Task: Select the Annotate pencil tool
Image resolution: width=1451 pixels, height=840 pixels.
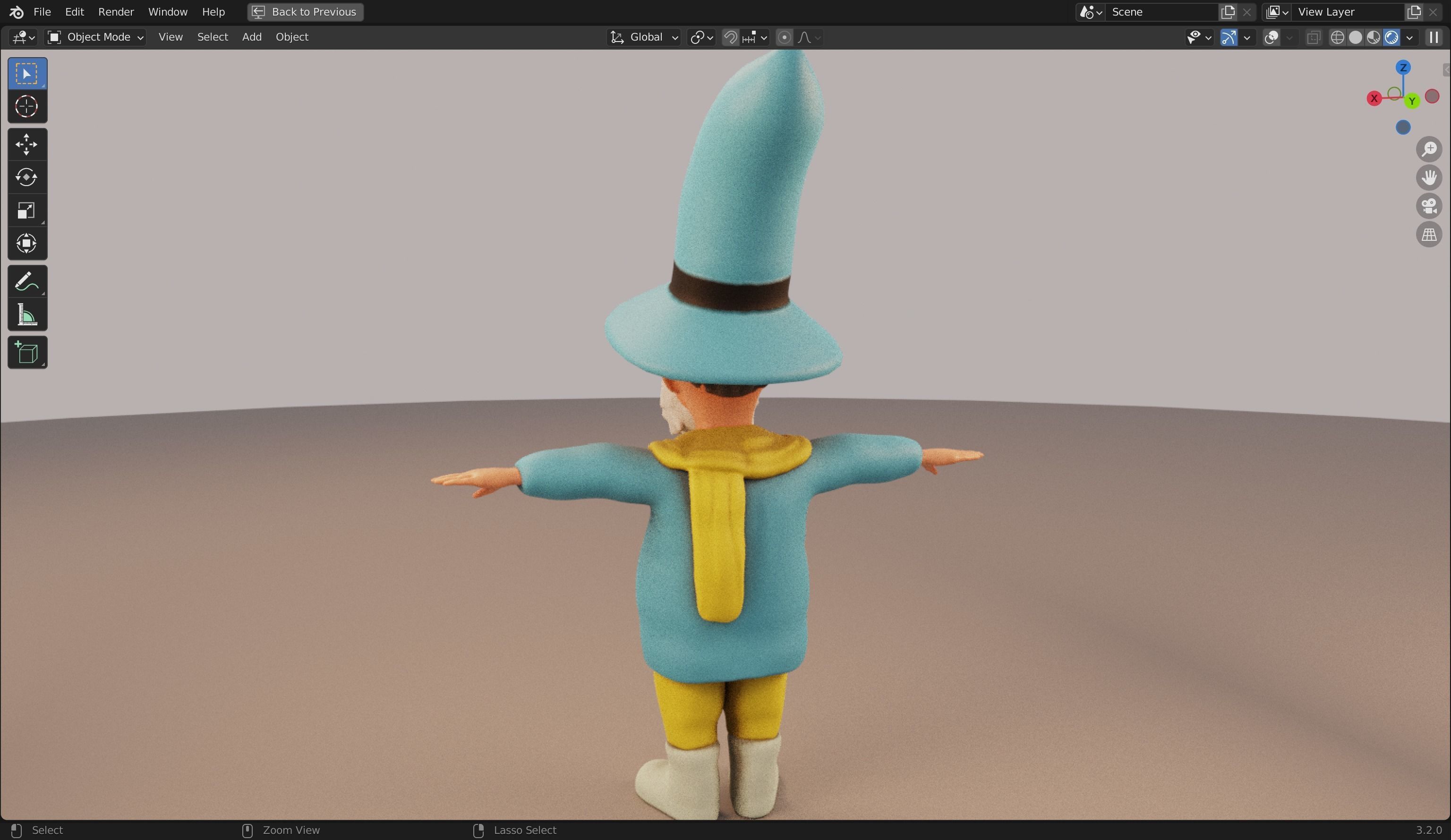Action: [x=26, y=281]
